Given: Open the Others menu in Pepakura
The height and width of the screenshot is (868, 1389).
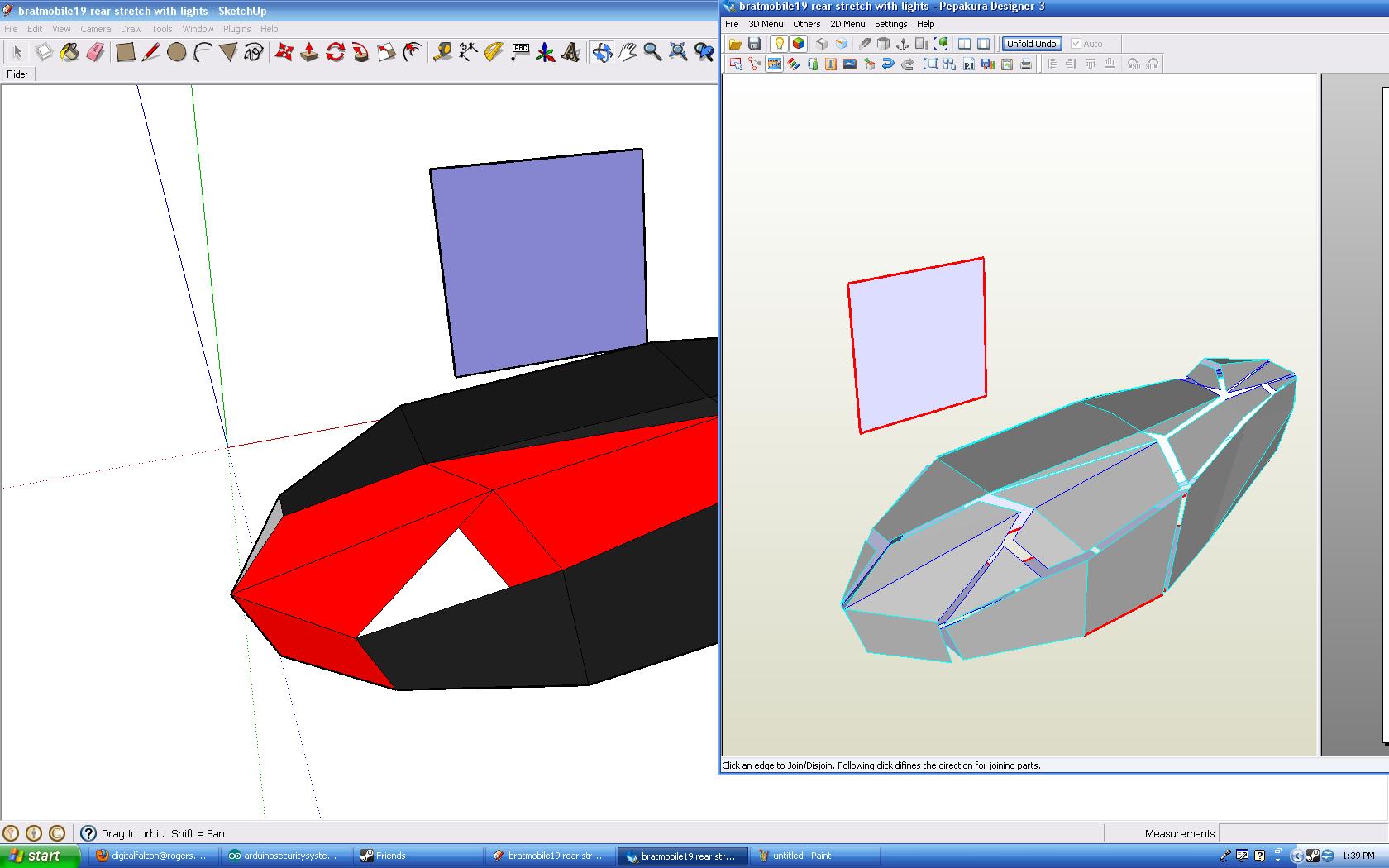Looking at the screenshot, I should coord(806,24).
